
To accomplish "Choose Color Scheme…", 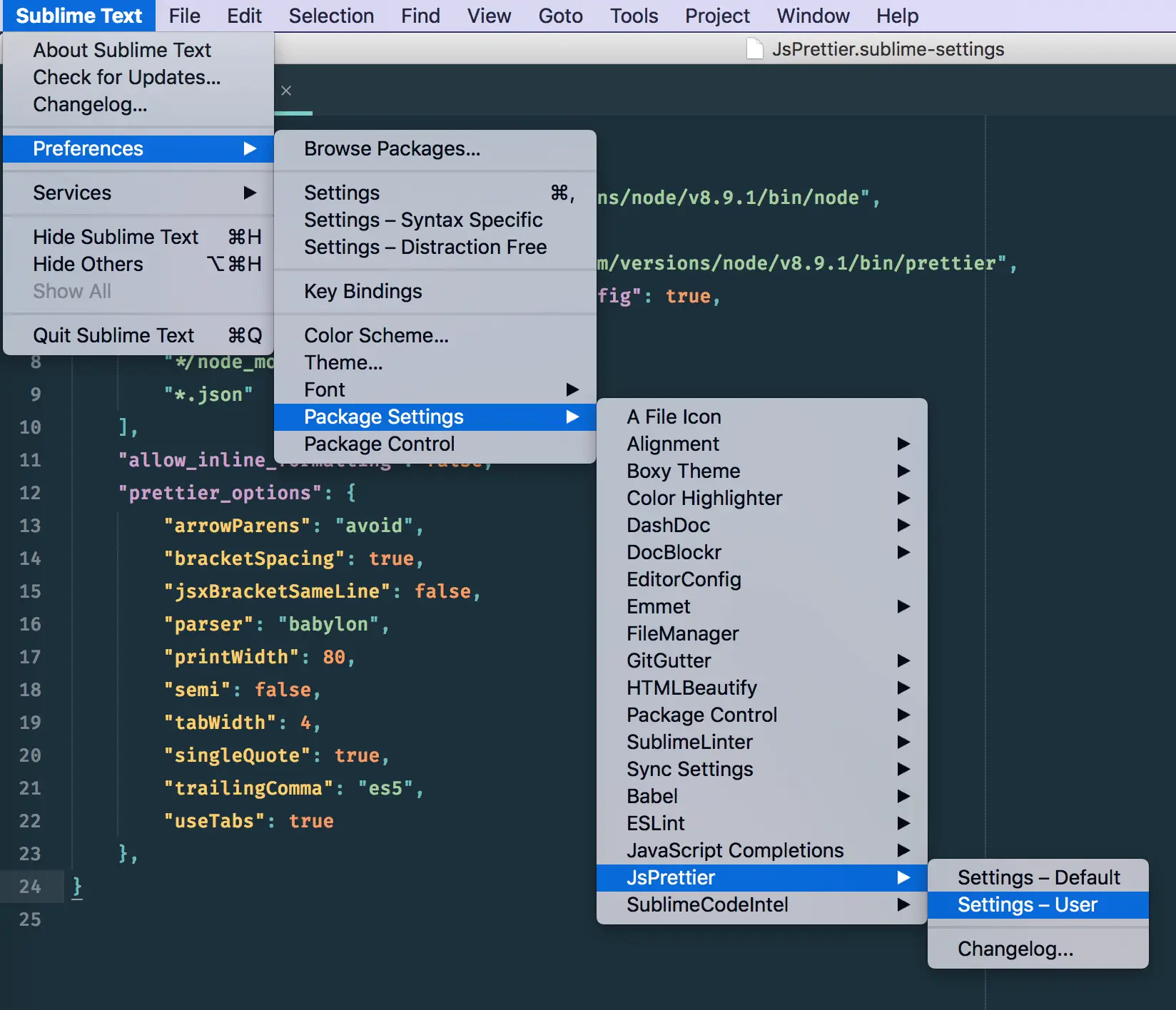I will [x=435, y=335].
